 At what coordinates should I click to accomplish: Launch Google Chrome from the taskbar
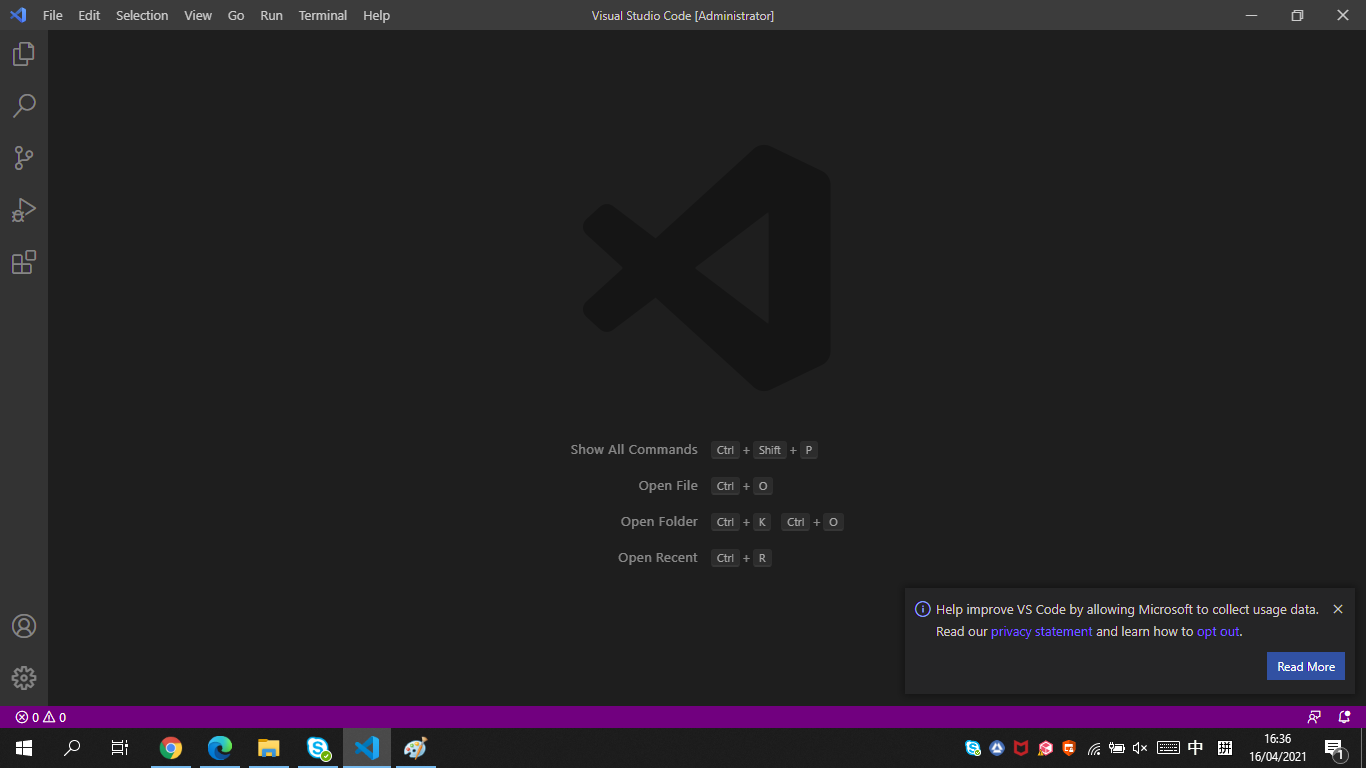(170, 748)
